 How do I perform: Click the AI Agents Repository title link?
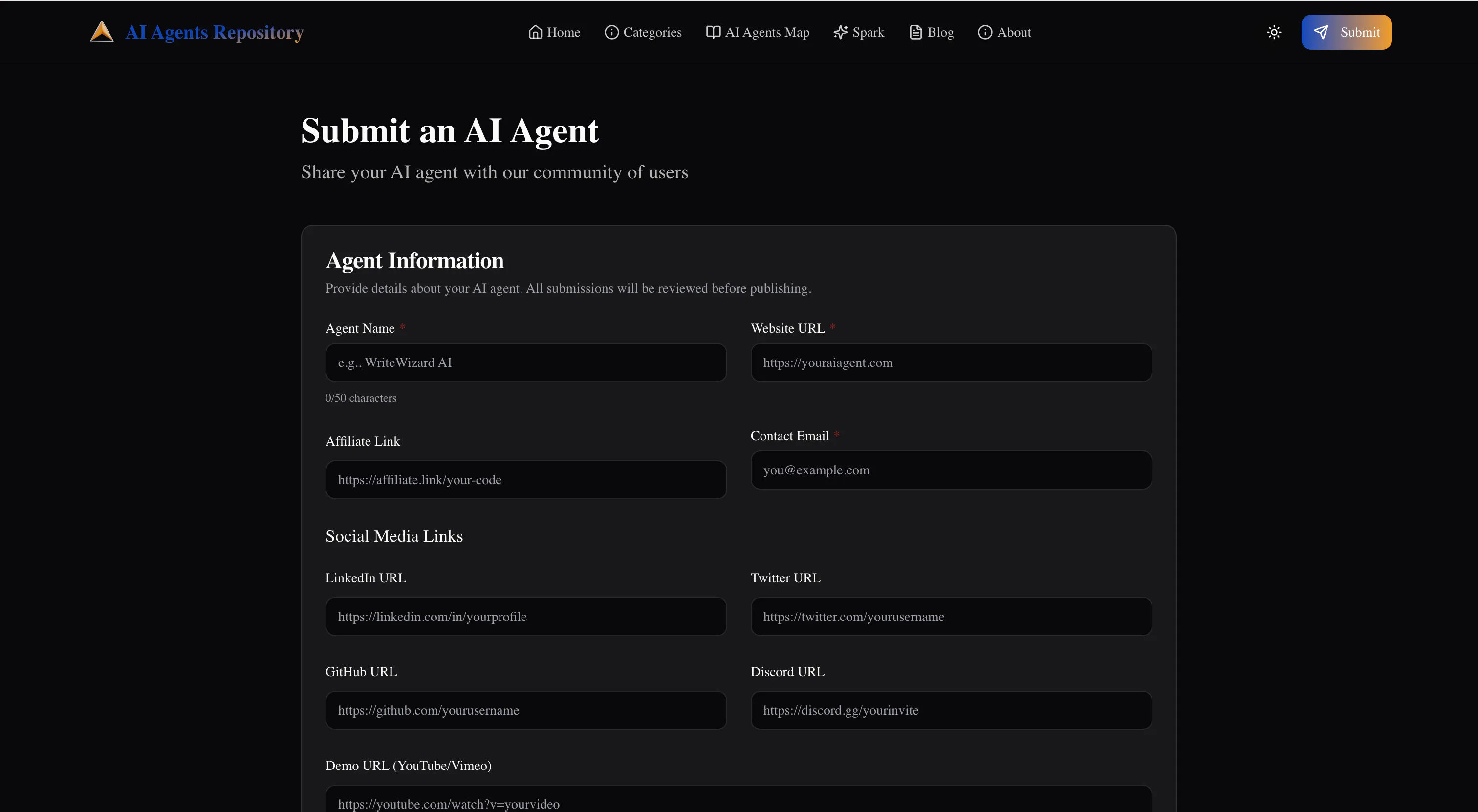coord(214,32)
